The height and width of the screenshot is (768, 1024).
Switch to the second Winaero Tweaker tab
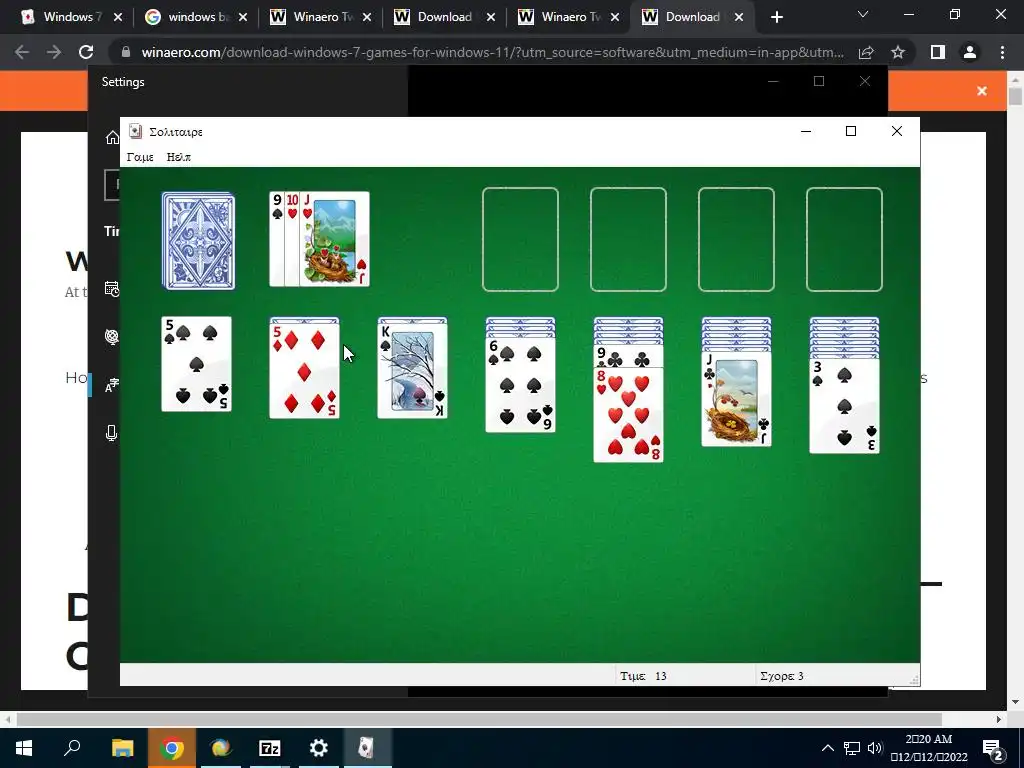[x=569, y=17]
